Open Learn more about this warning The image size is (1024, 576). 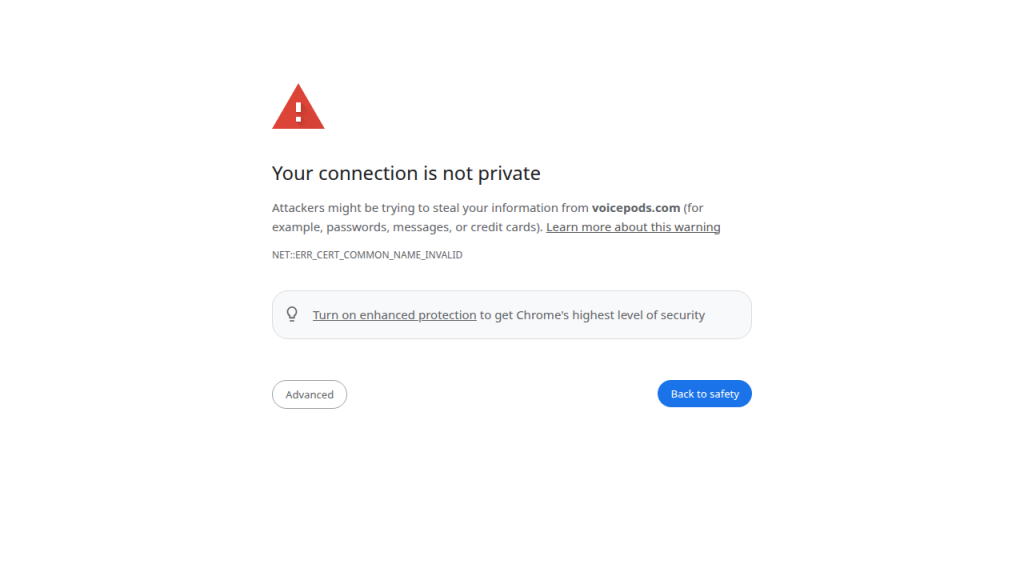[x=633, y=227]
